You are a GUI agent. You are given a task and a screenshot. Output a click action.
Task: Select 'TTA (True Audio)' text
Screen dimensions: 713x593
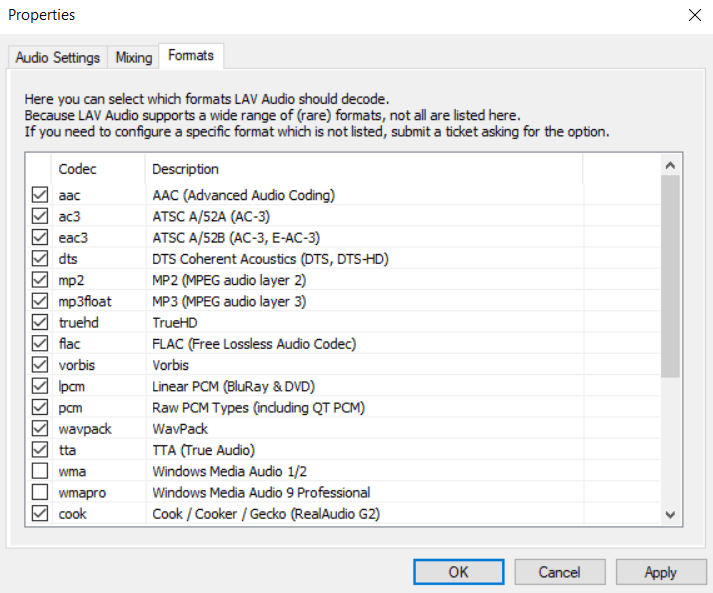[x=204, y=450]
